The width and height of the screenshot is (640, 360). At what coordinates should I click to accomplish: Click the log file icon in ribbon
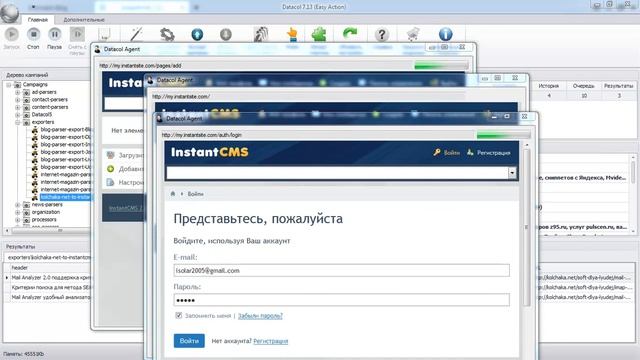[x=104, y=35]
